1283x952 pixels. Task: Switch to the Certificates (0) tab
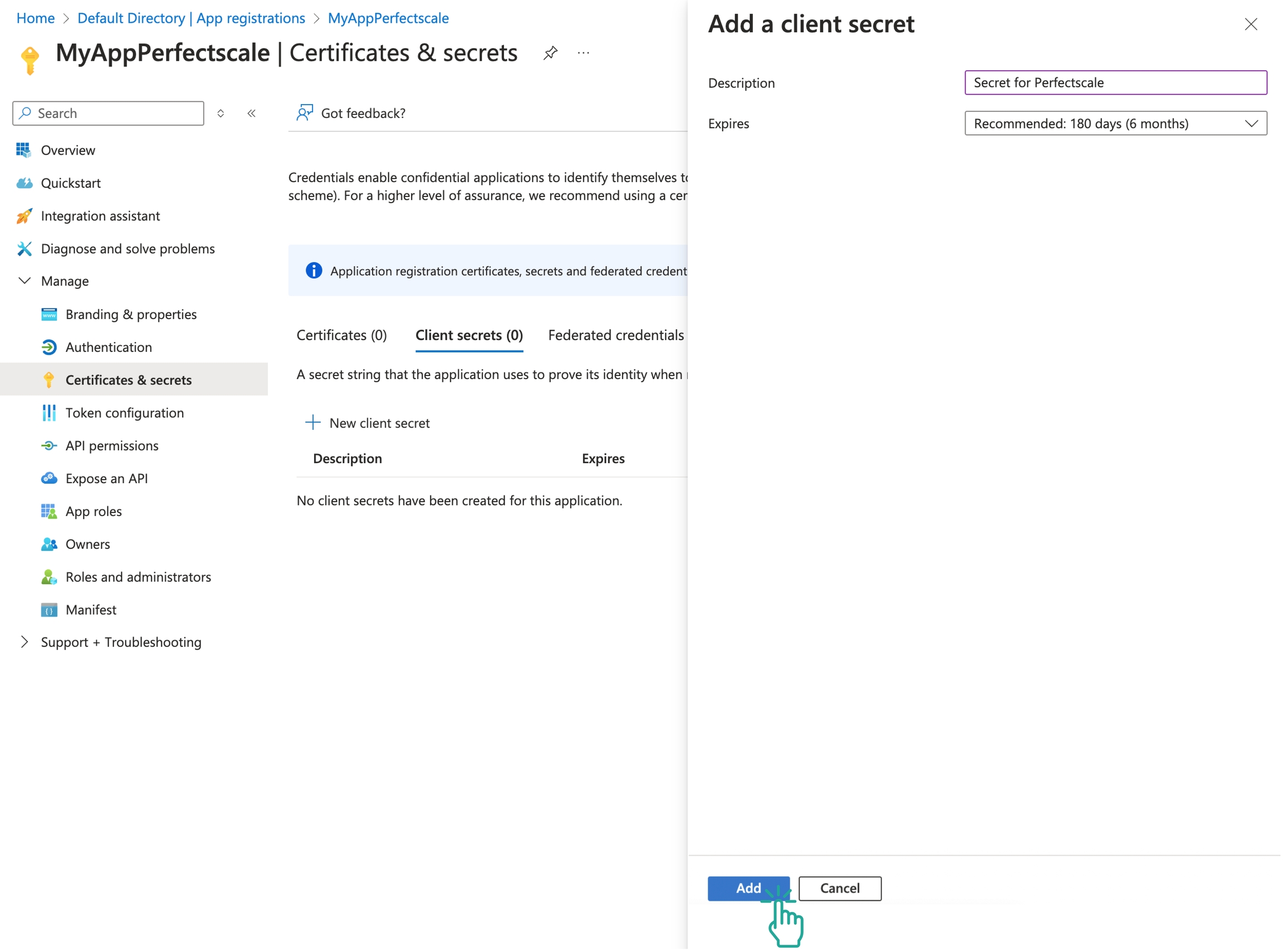tap(342, 335)
